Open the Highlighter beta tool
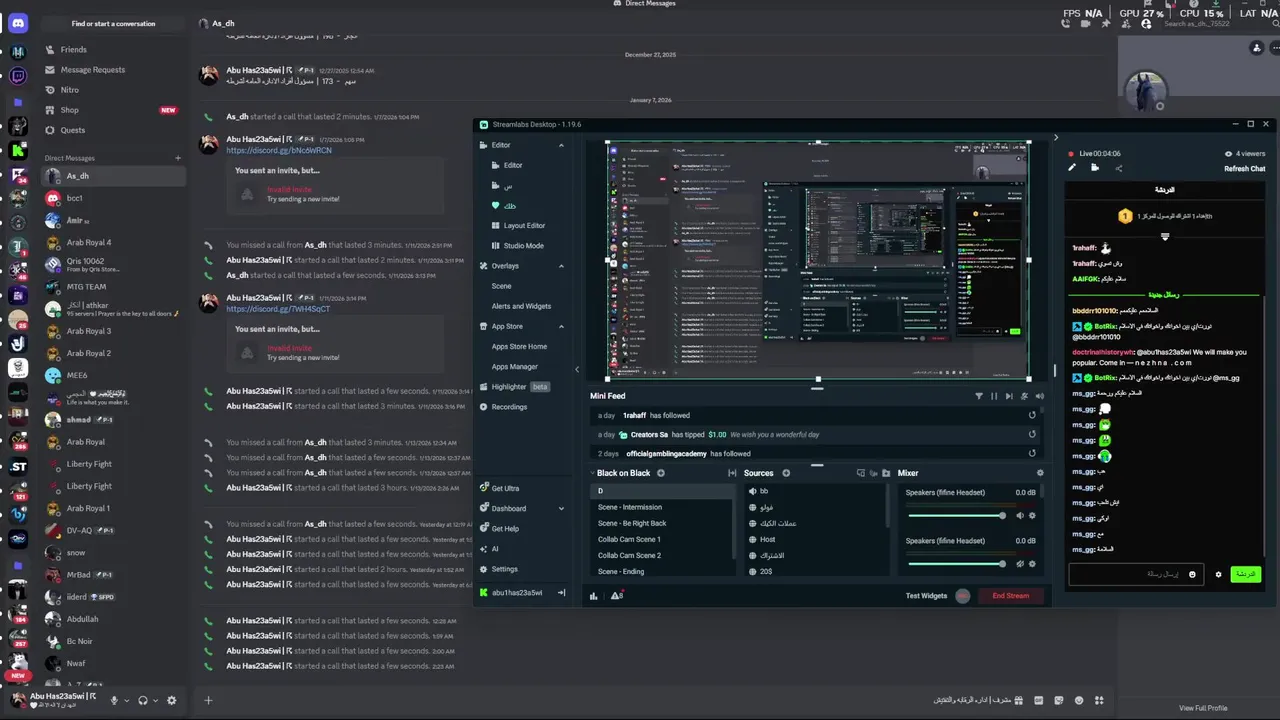 (x=514, y=387)
